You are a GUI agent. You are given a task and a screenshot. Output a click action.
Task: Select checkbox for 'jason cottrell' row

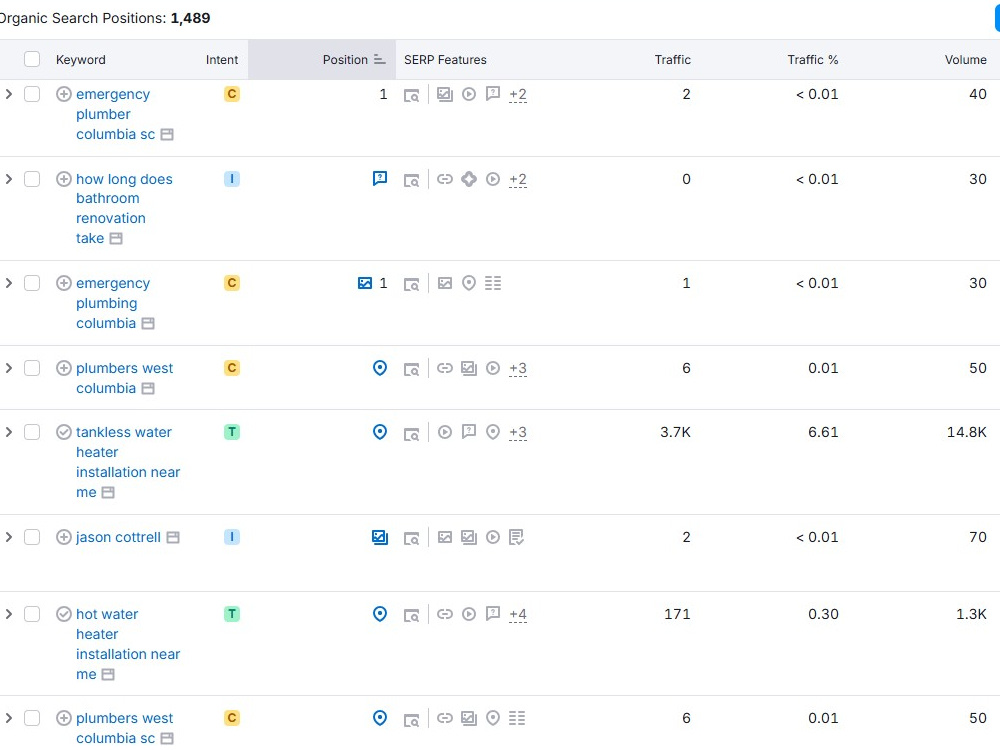(32, 537)
